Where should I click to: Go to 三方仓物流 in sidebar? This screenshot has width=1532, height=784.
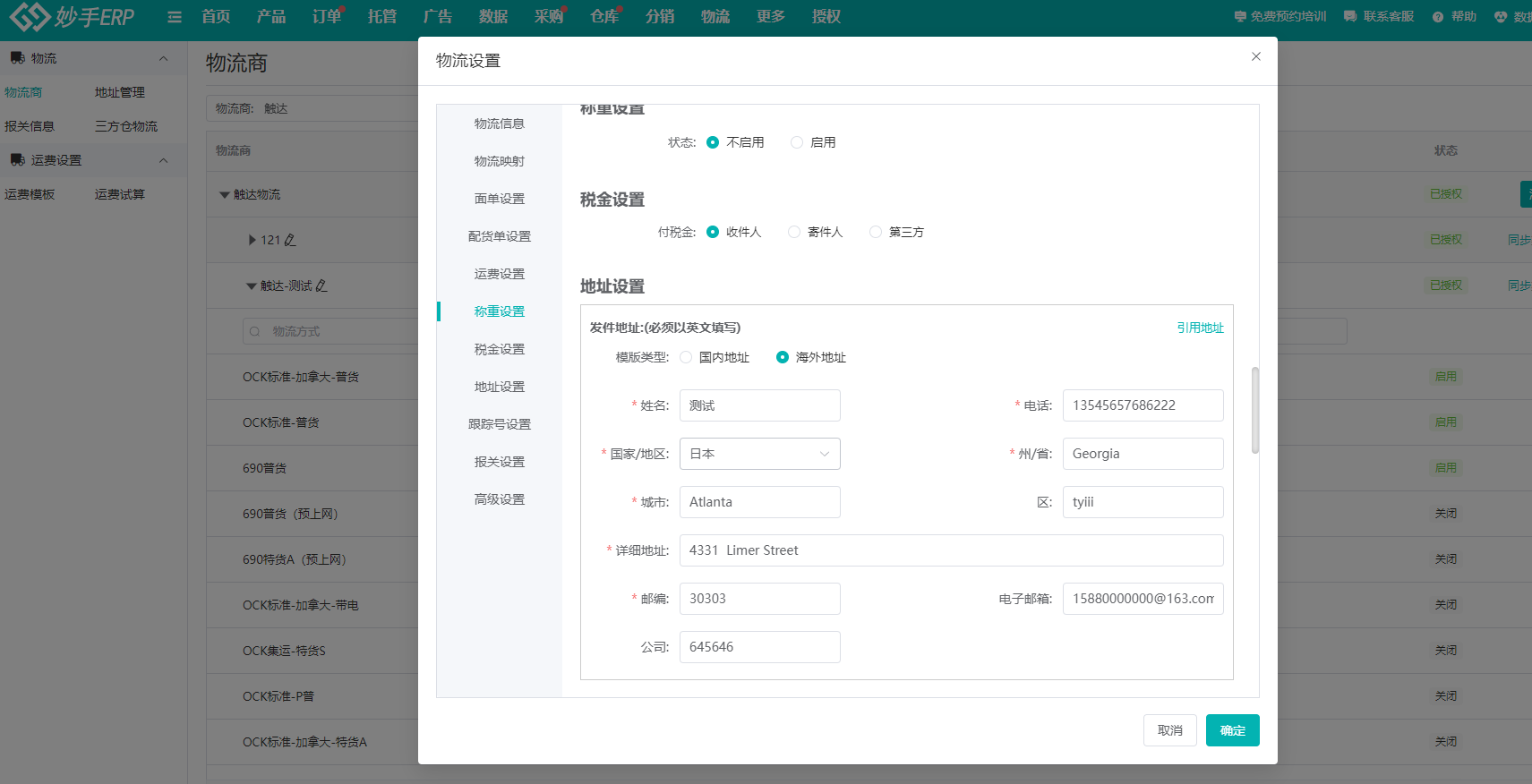(126, 126)
